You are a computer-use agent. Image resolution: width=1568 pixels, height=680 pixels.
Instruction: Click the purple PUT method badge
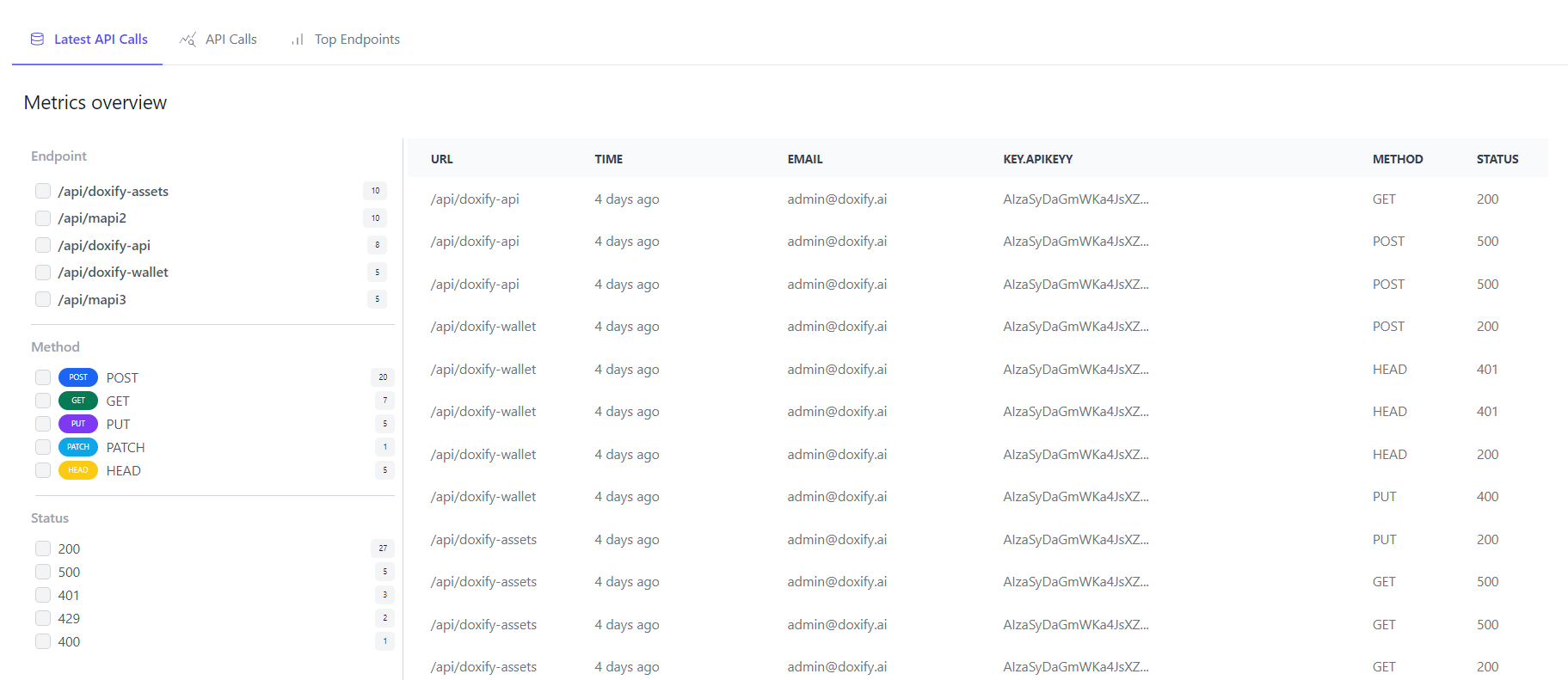point(78,424)
